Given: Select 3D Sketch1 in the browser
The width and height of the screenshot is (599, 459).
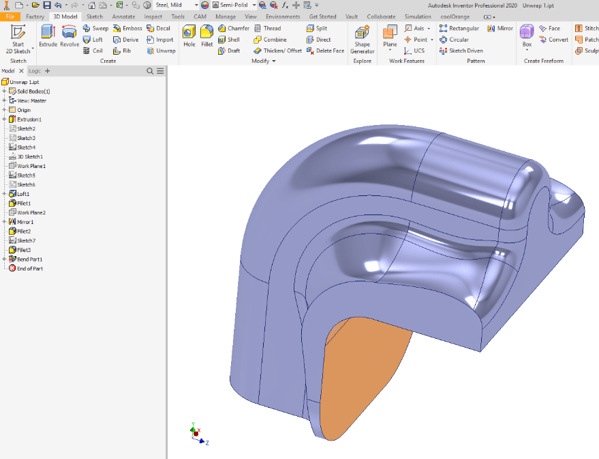Looking at the screenshot, I should click(26, 157).
